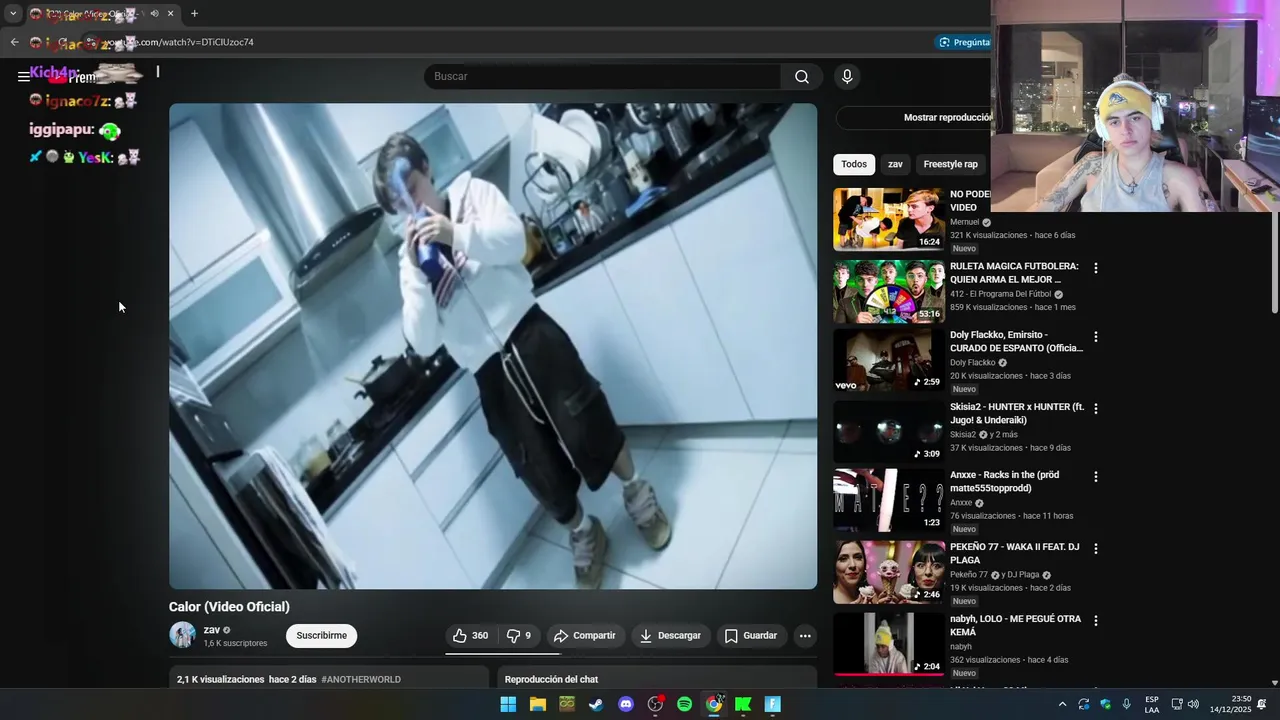The height and width of the screenshot is (720, 1280).
Task: Open the RULETA MAGICA FUTBOLERA title link
Action: [1014, 273]
